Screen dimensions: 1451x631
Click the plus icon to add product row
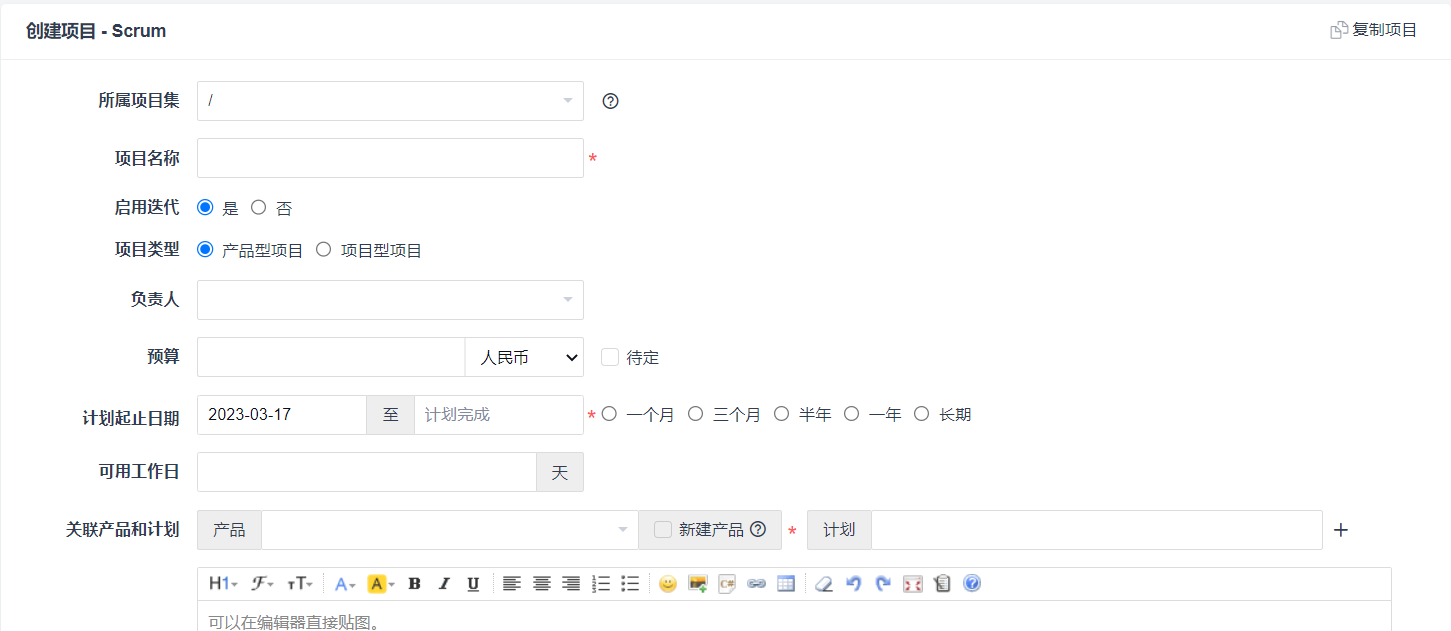pos(1342,530)
